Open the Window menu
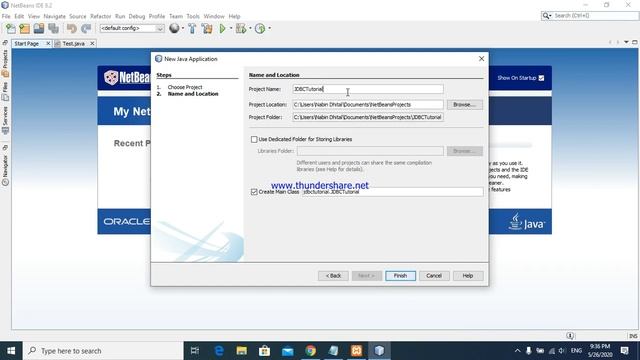This screenshot has height=360, width=640. [x=214, y=16]
